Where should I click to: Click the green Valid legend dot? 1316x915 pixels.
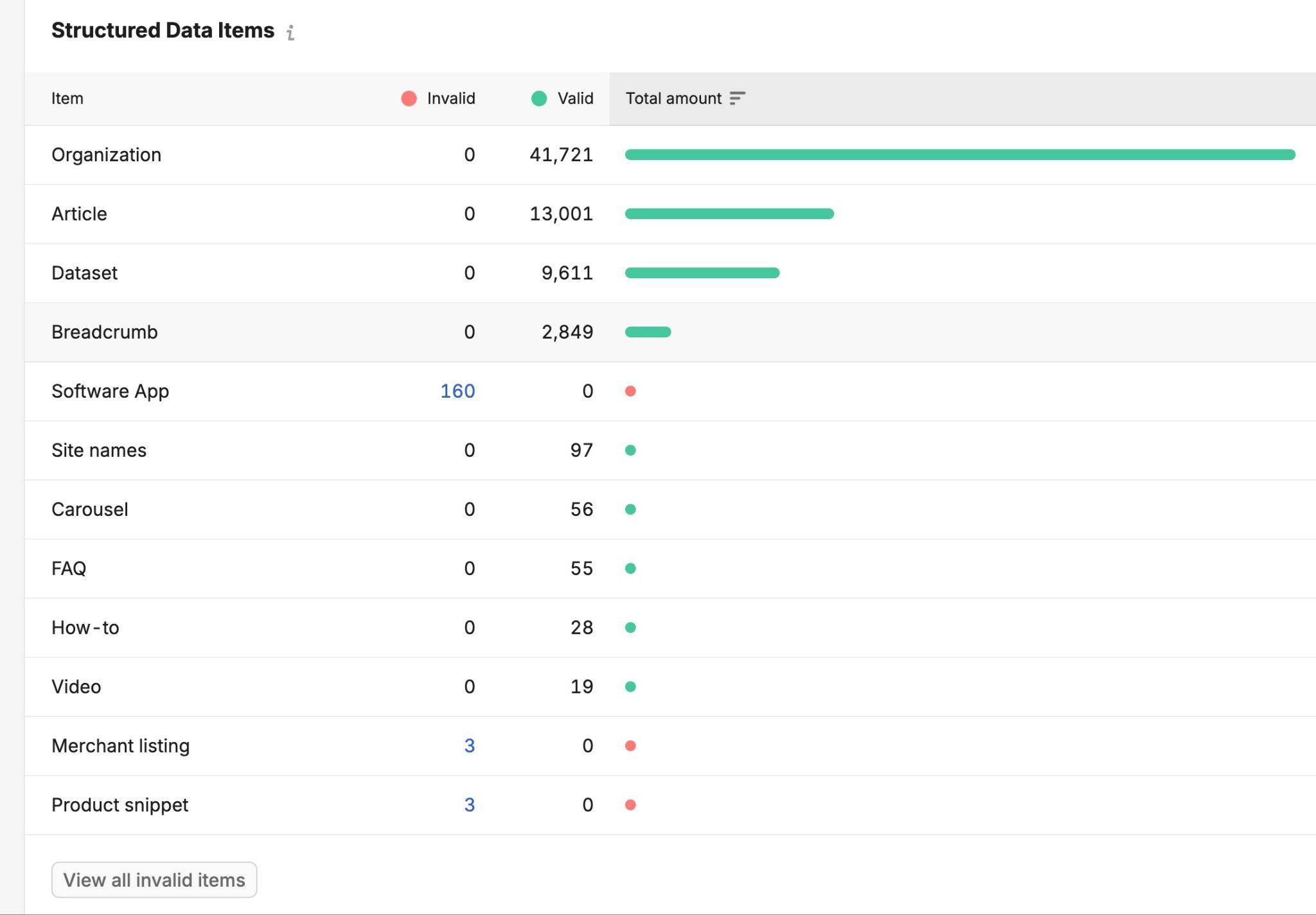[x=539, y=98]
